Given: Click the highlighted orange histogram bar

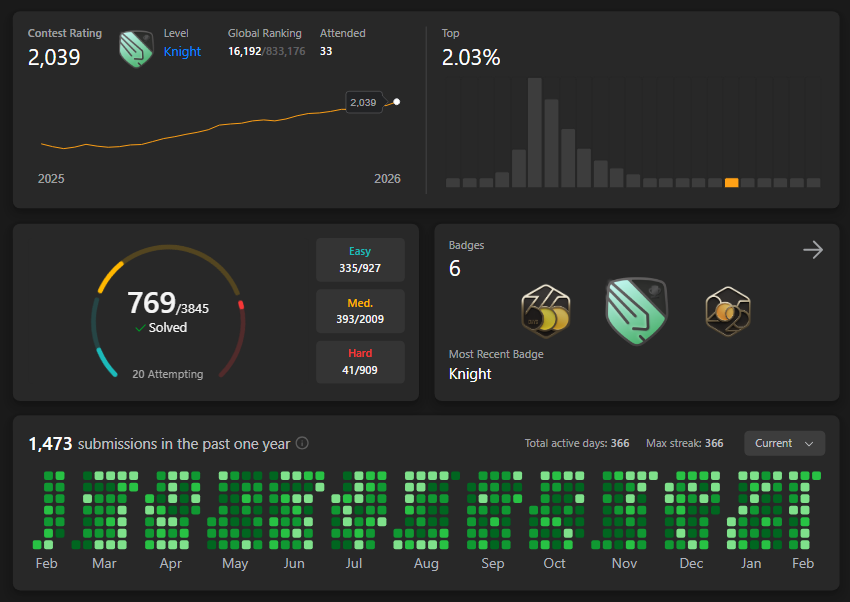Looking at the screenshot, I should tap(731, 183).
